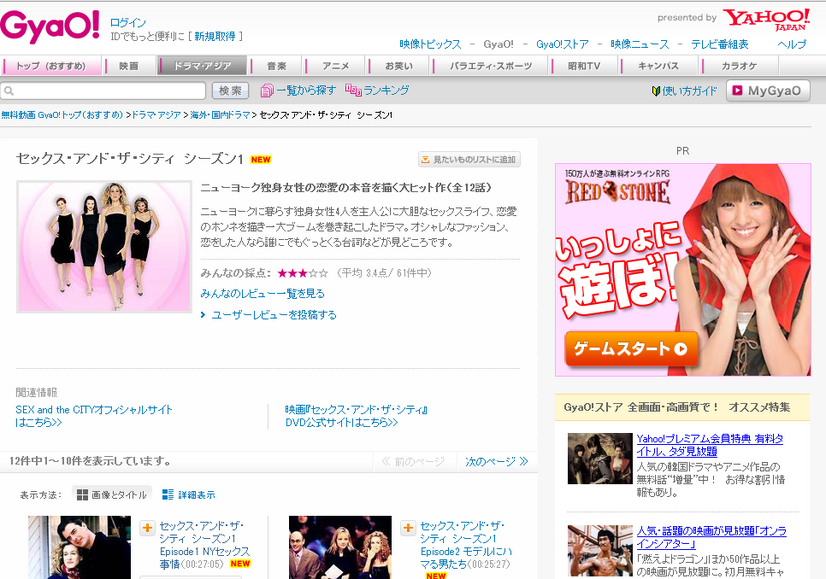This screenshot has width=826, height=579.
Task: Open the ドラマ・アジア tab
Action: 202,66
